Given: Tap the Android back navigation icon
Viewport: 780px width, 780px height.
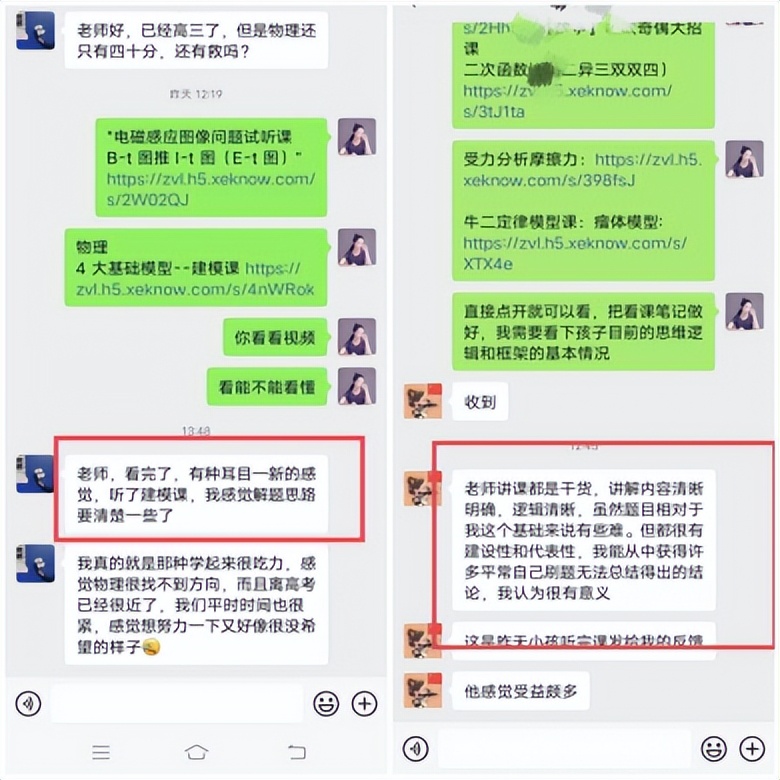Looking at the screenshot, I should click(x=297, y=752).
